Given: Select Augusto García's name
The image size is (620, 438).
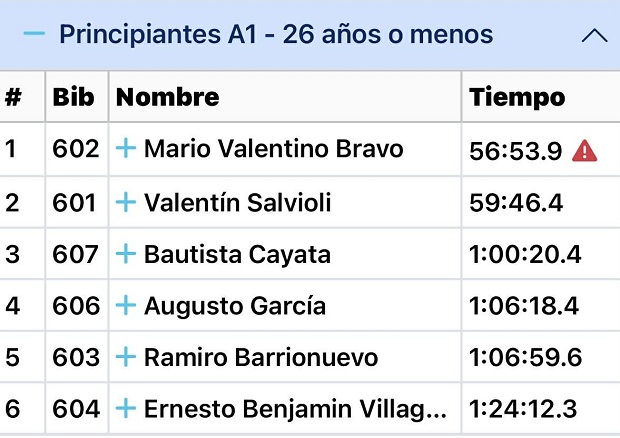Looking at the screenshot, I should click(x=235, y=306).
